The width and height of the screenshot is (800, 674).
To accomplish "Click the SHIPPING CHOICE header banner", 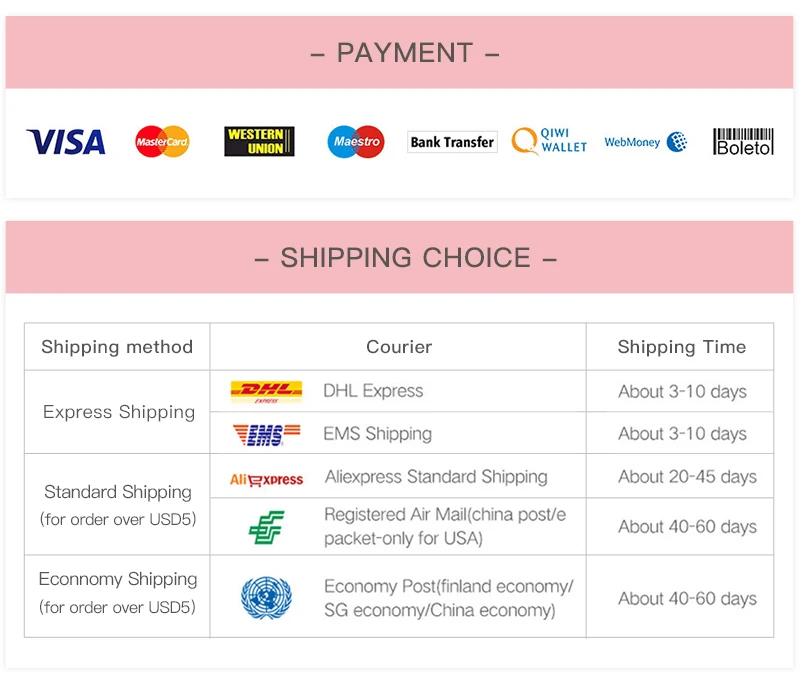I will (399, 257).
